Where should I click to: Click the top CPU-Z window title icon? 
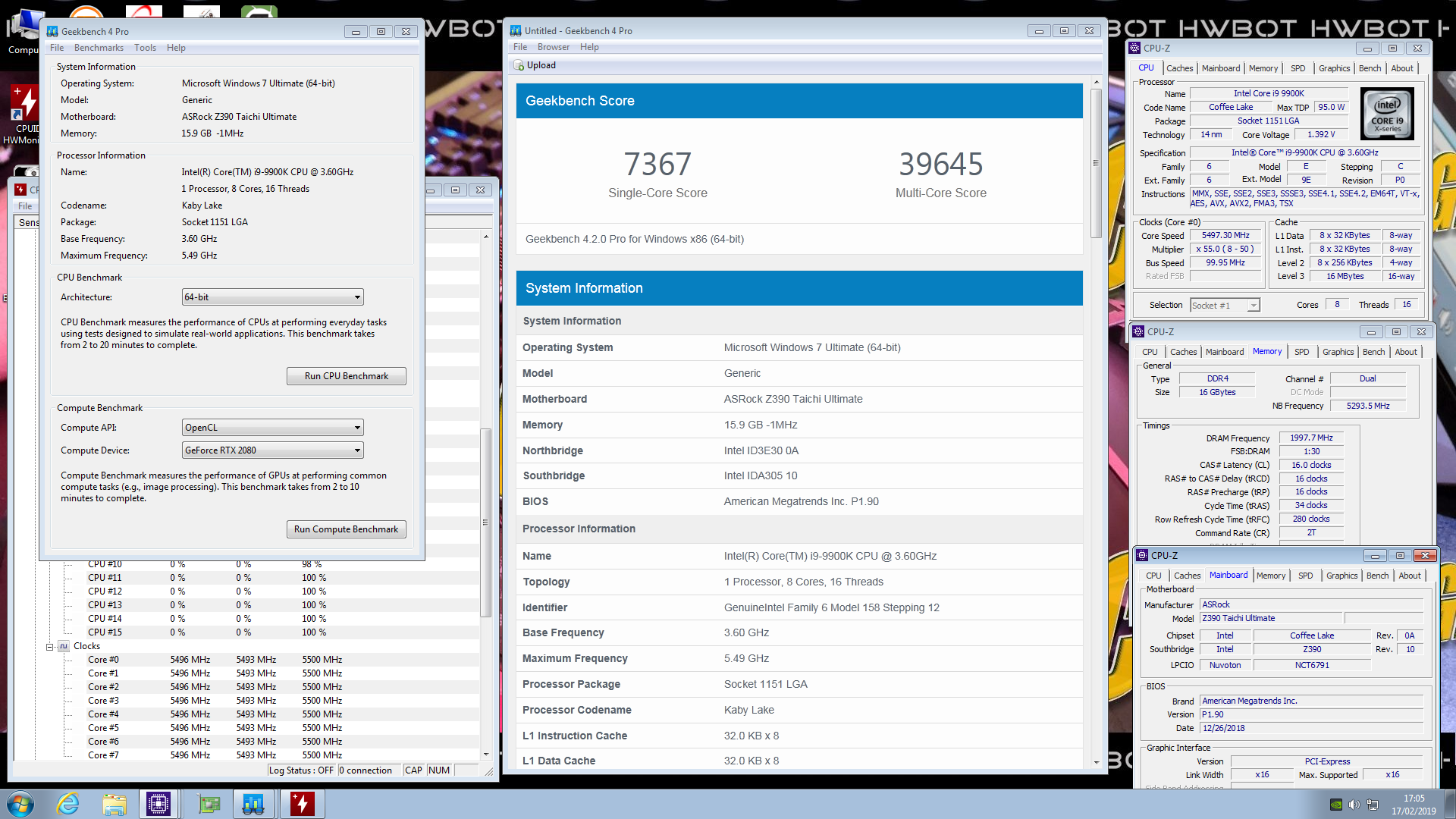click(1135, 48)
